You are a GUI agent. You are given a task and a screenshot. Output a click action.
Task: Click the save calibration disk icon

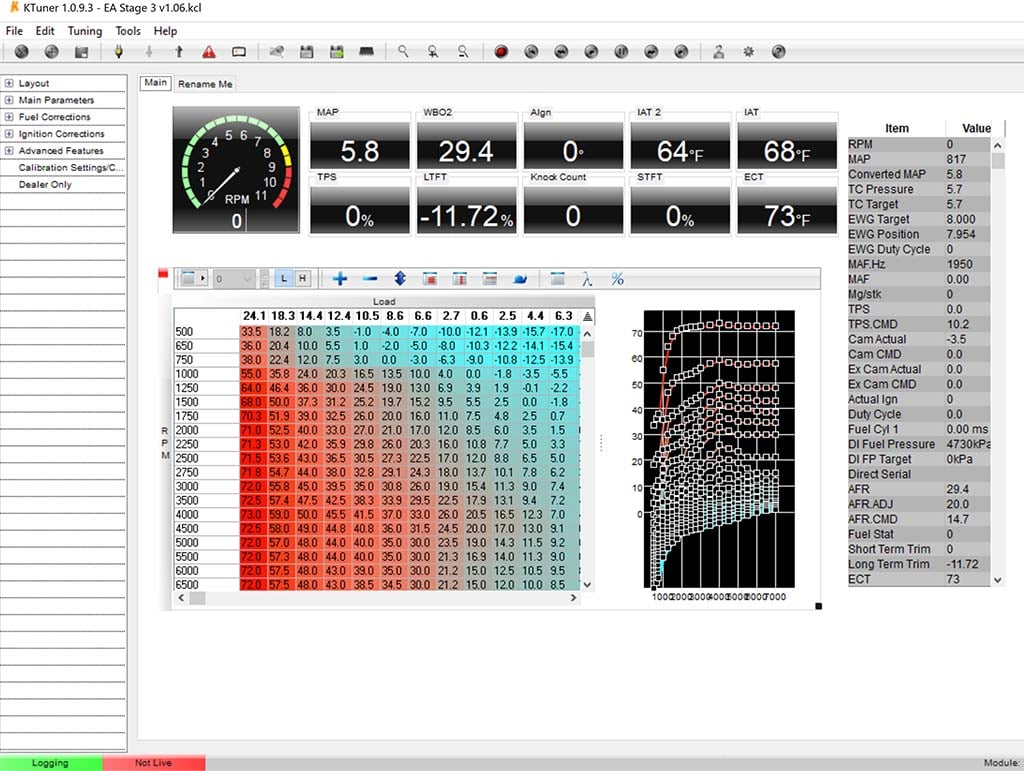306,51
